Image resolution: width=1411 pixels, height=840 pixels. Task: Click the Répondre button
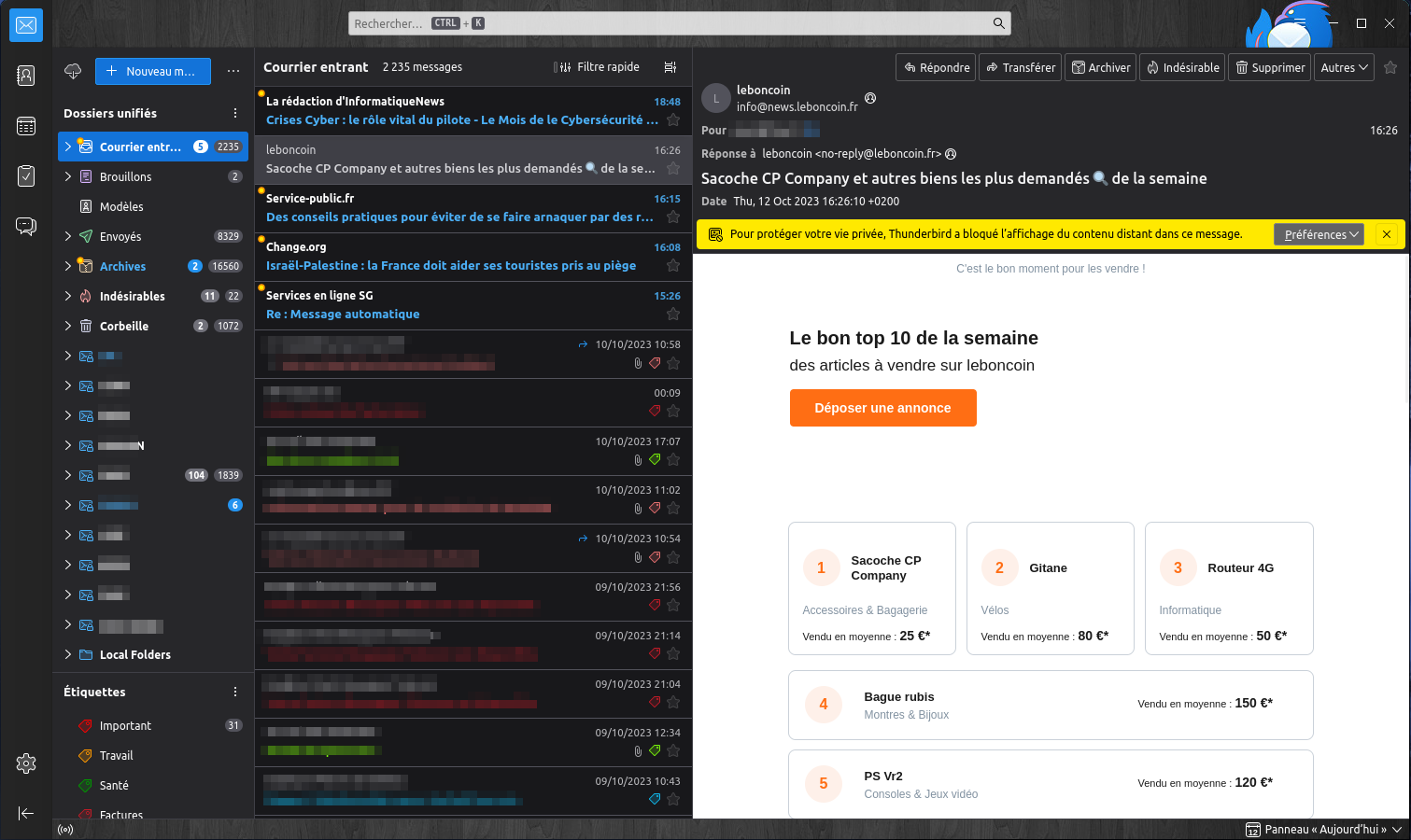tap(936, 67)
